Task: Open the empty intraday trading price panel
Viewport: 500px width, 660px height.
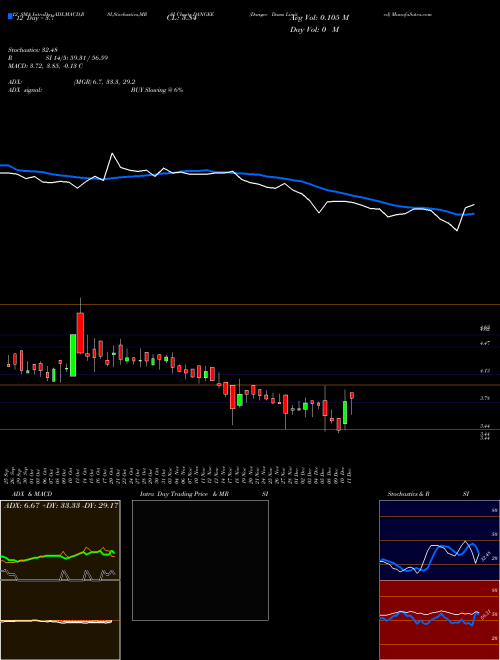Action: (200, 560)
